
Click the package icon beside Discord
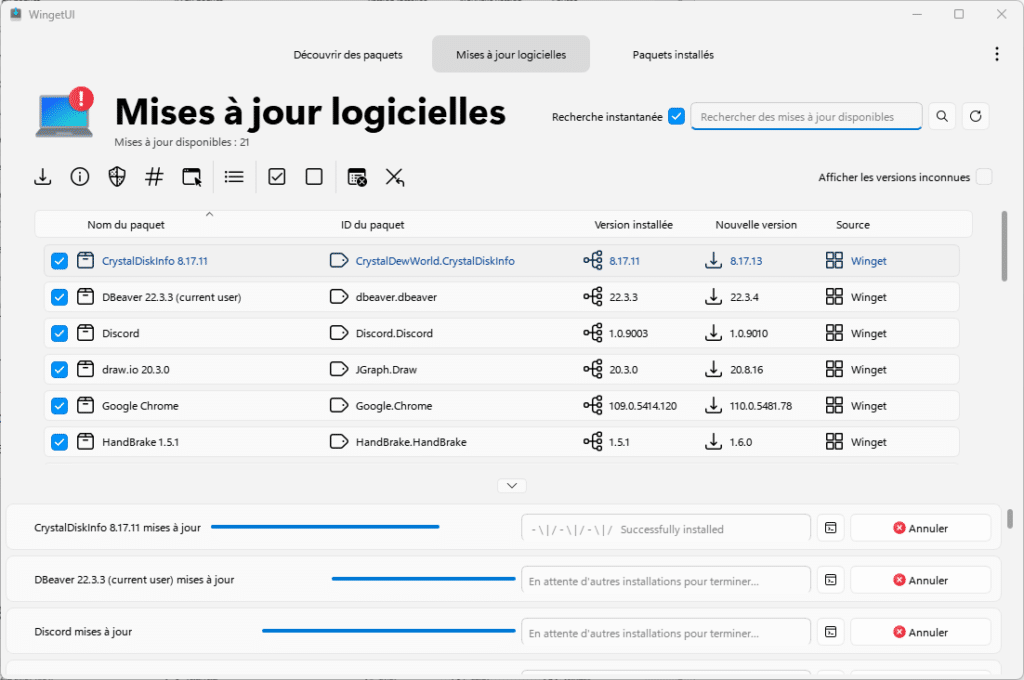(x=86, y=333)
